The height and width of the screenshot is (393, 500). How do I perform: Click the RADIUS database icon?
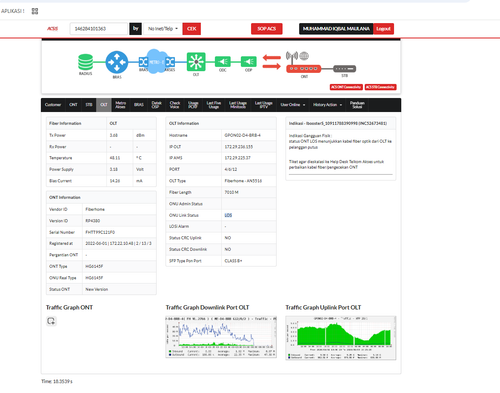[x=85, y=62]
